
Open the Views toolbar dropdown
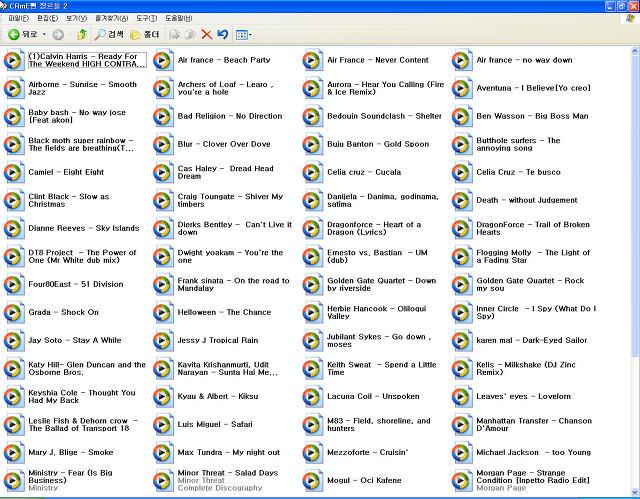coord(244,35)
